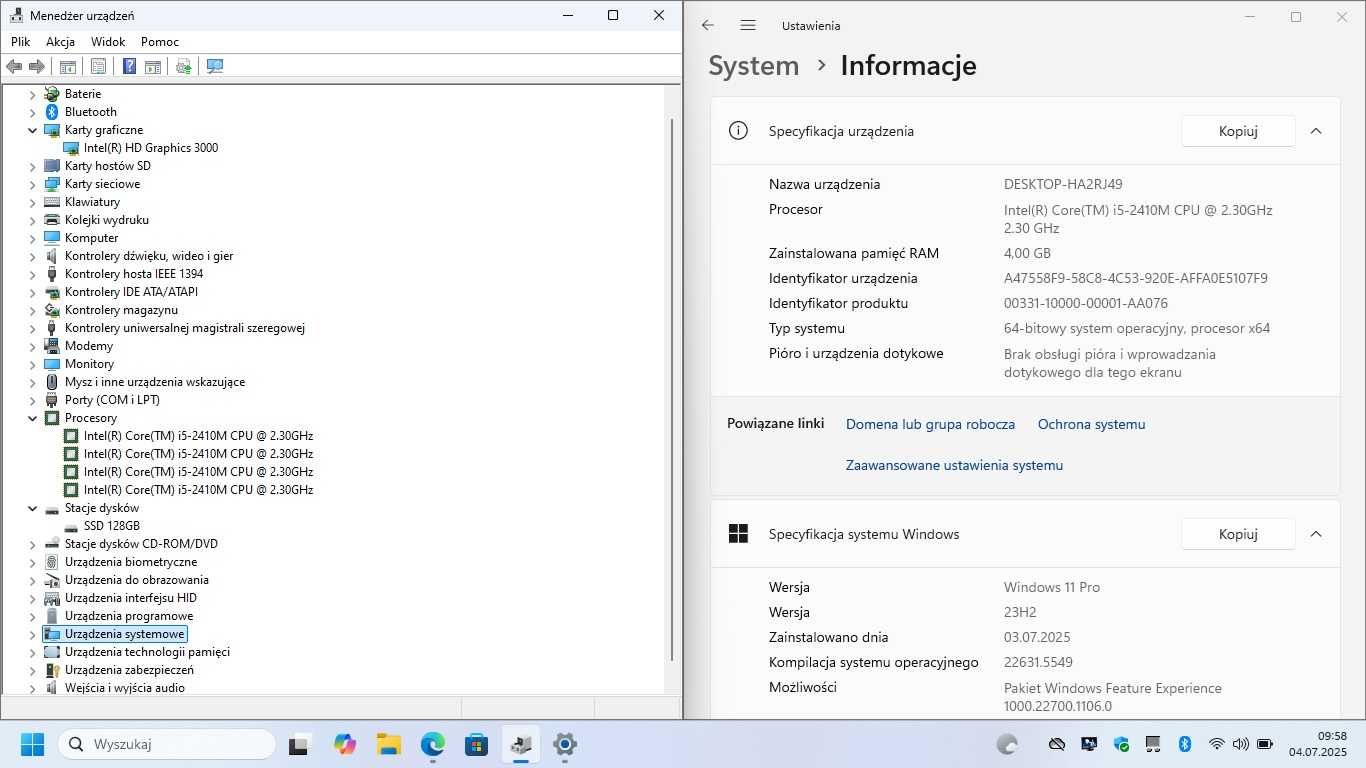
Task: Go back with the arrow in Ustawienia window
Action: pyautogui.click(x=708, y=25)
